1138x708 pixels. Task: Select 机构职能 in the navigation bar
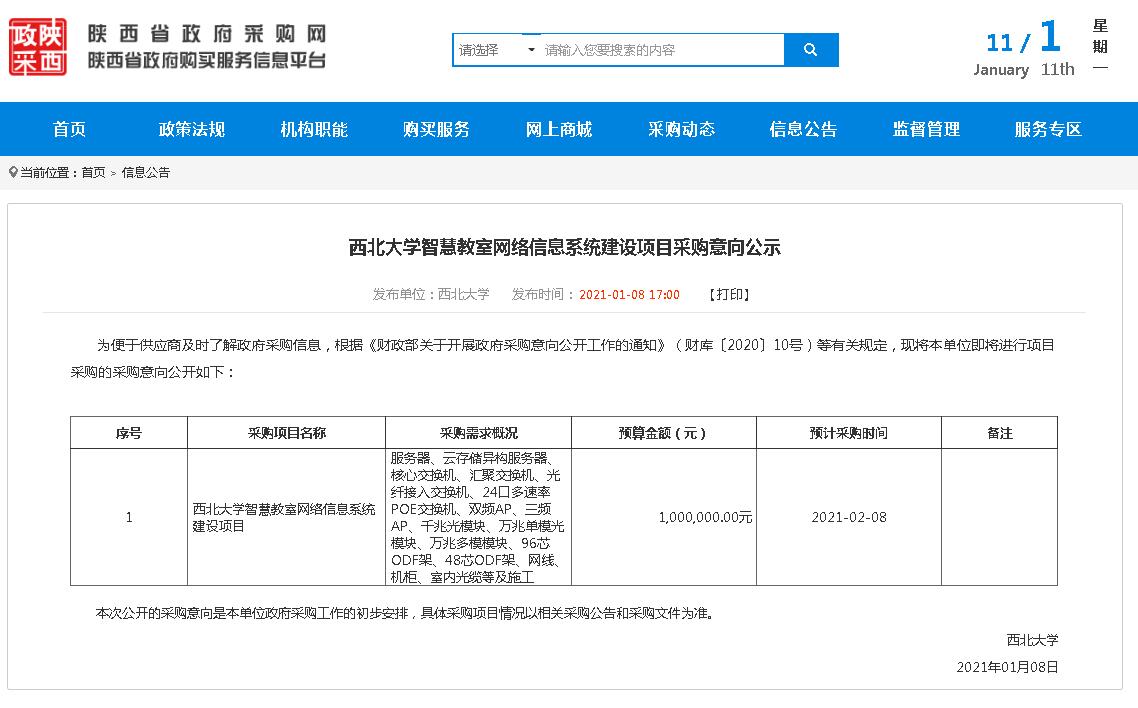click(x=314, y=129)
